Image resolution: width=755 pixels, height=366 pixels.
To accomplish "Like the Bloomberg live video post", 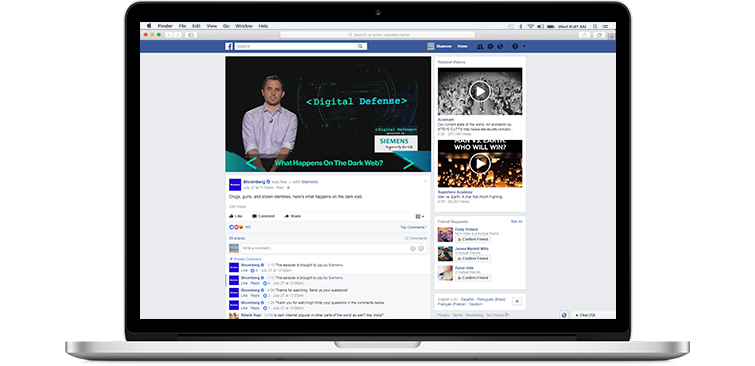I will click(236, 216).
